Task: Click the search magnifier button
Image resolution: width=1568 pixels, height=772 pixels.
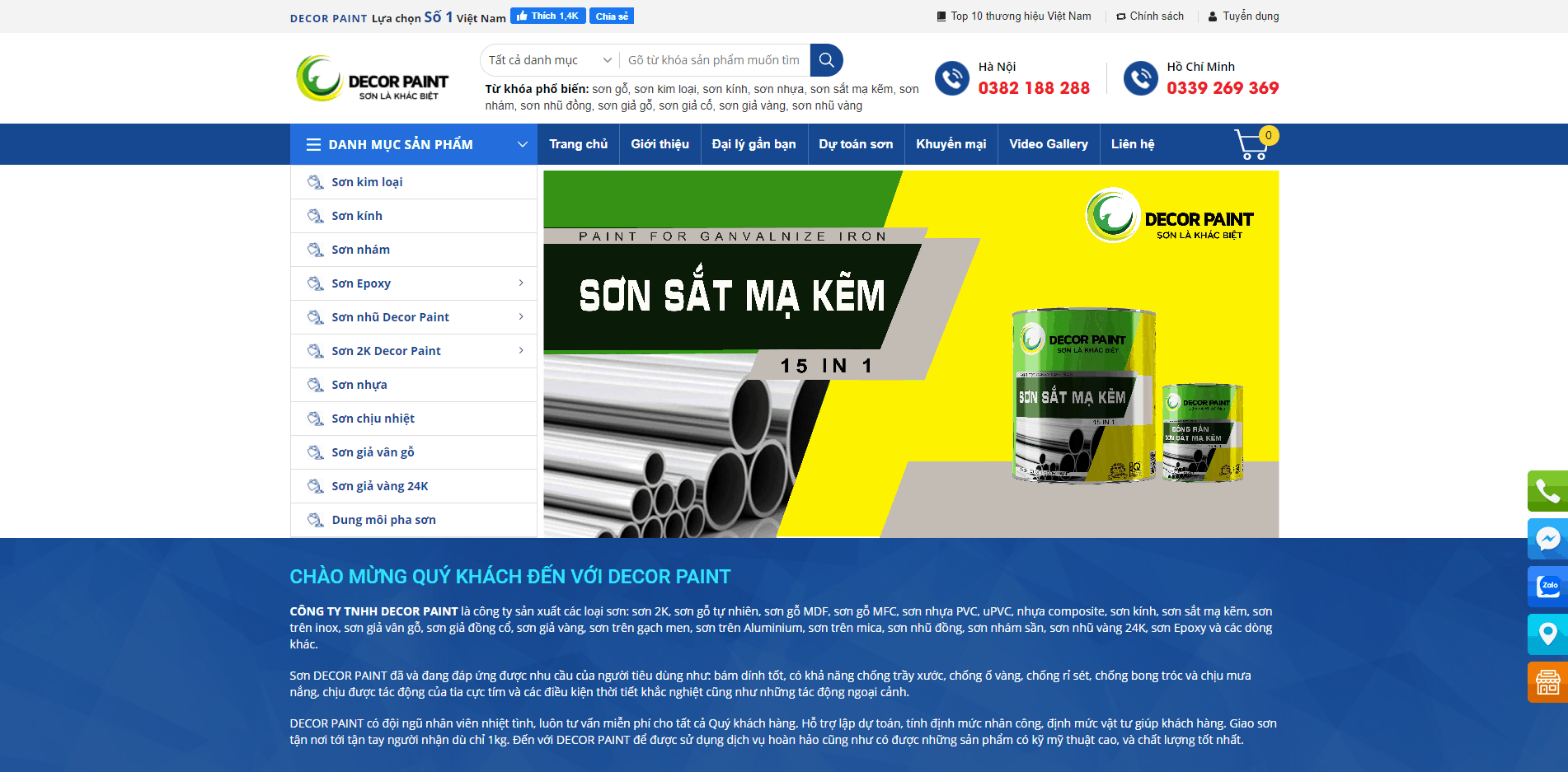Action: (x=826, y=60)
